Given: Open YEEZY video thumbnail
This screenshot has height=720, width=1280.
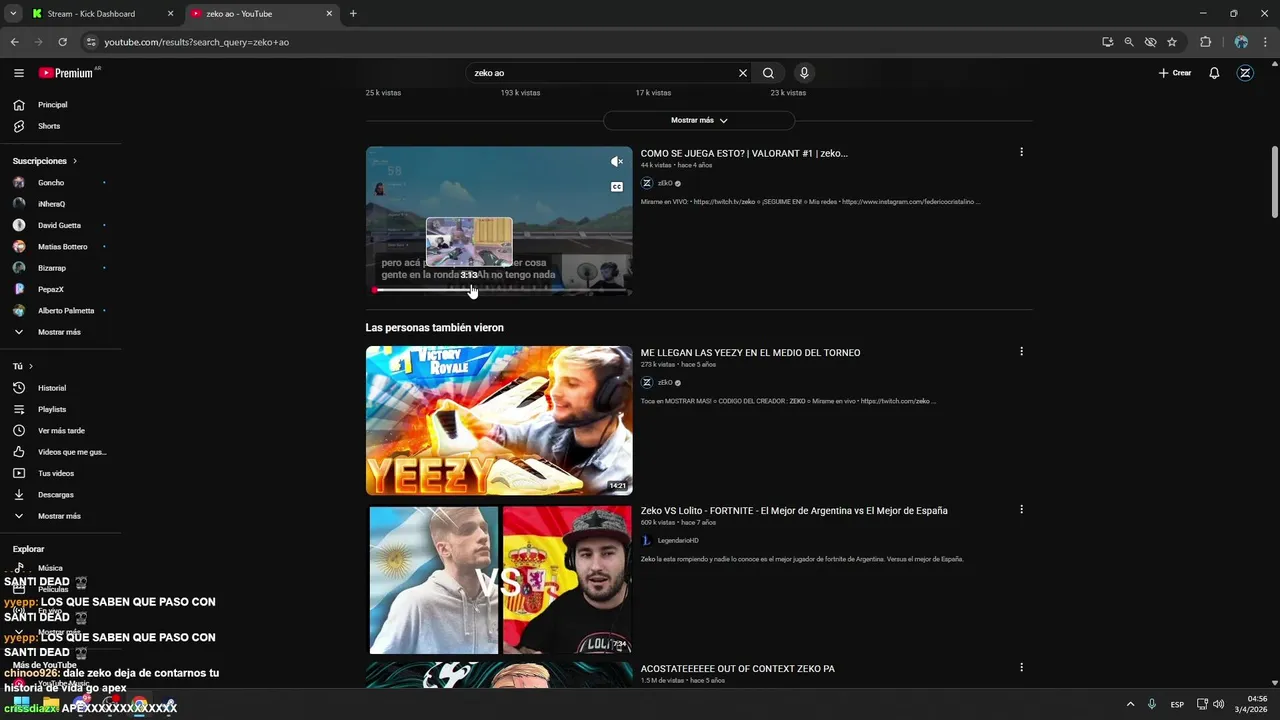Looking at the screenshot, I should 499,420.
